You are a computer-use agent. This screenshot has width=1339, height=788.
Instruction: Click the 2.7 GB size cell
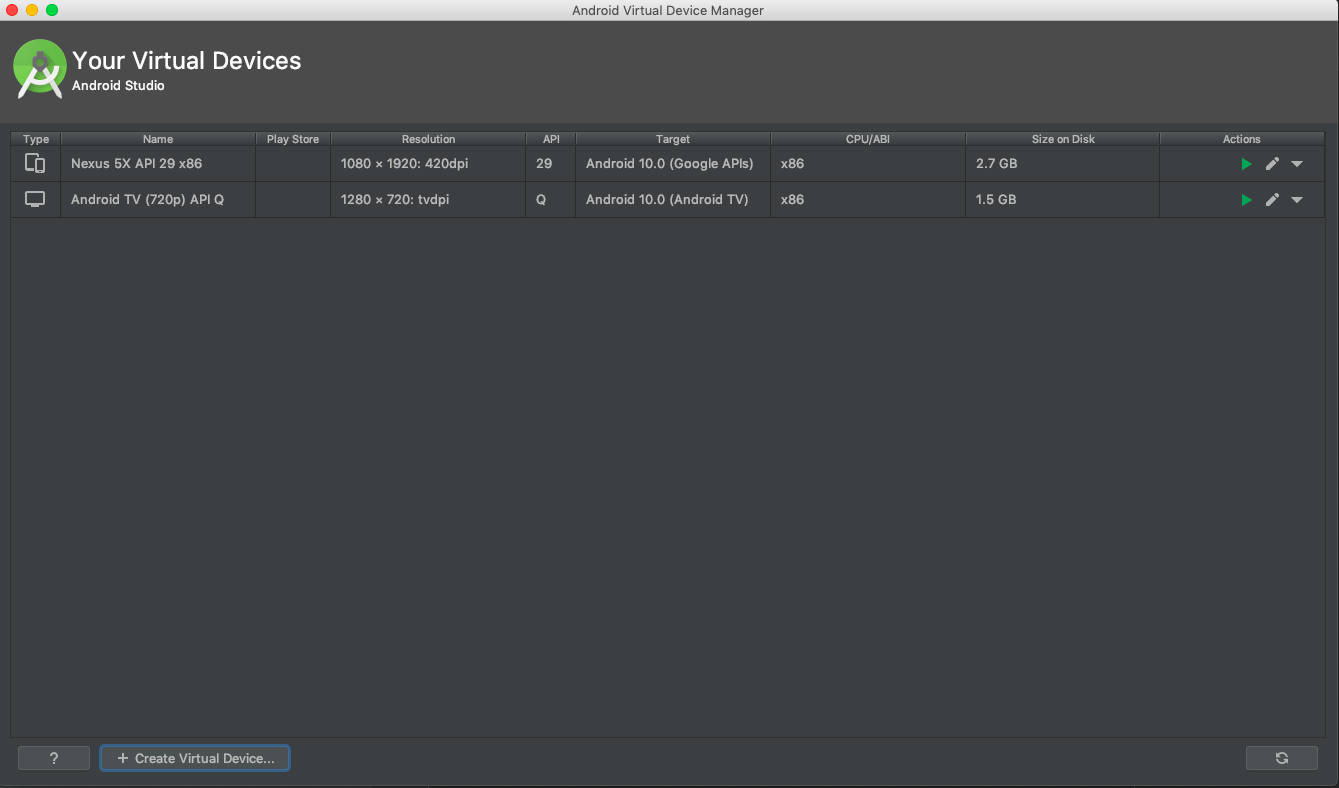coord(1063,163)
